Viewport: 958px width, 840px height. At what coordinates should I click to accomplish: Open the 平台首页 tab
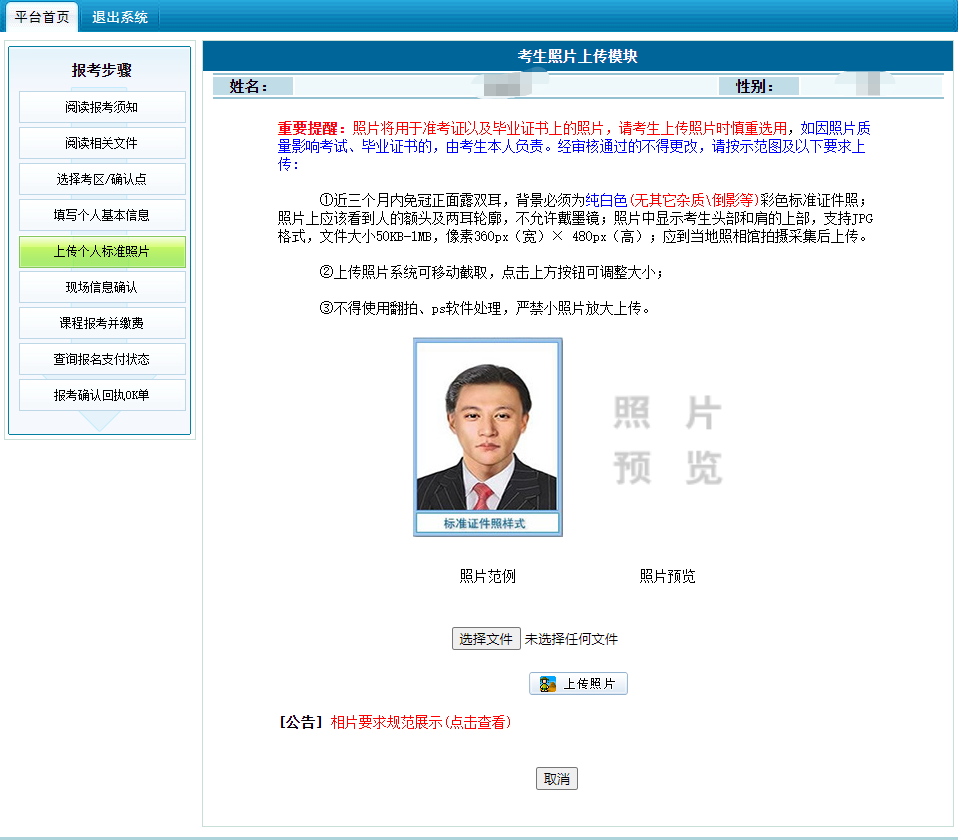point(41,17)
